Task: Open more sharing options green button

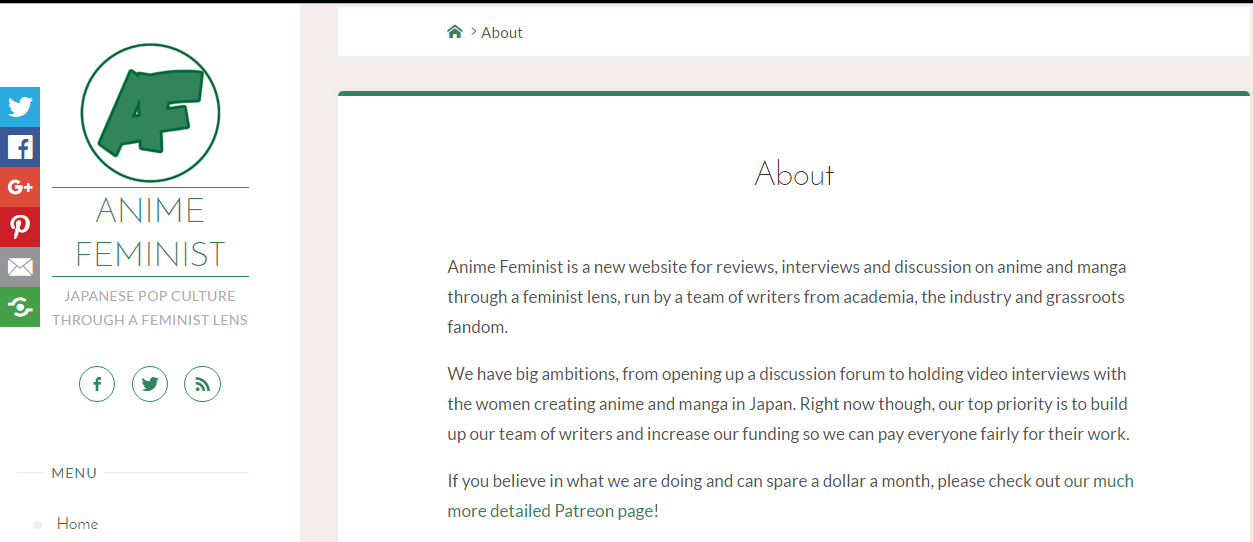Action: [20, 306]
